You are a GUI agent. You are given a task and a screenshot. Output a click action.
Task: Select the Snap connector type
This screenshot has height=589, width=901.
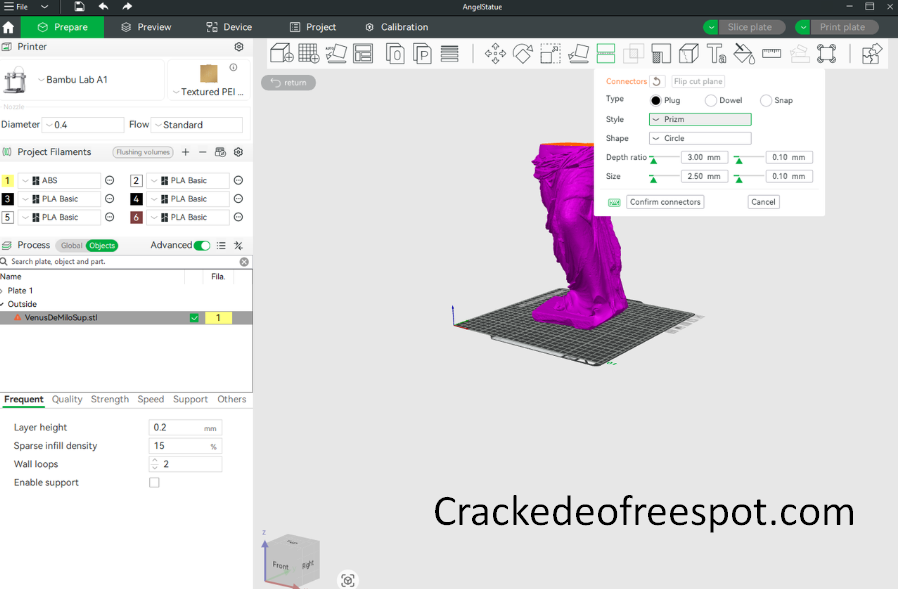point(766,101)
